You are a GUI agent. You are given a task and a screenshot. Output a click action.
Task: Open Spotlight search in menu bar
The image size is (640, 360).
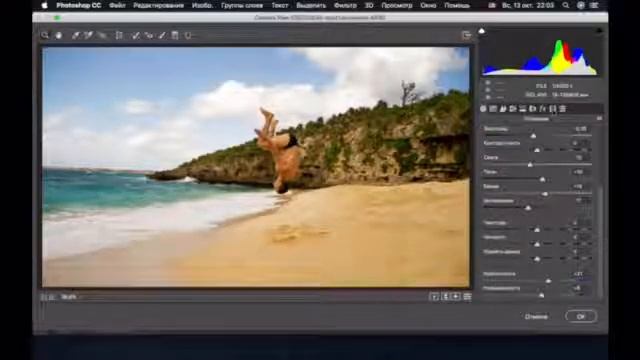[566, 5]
